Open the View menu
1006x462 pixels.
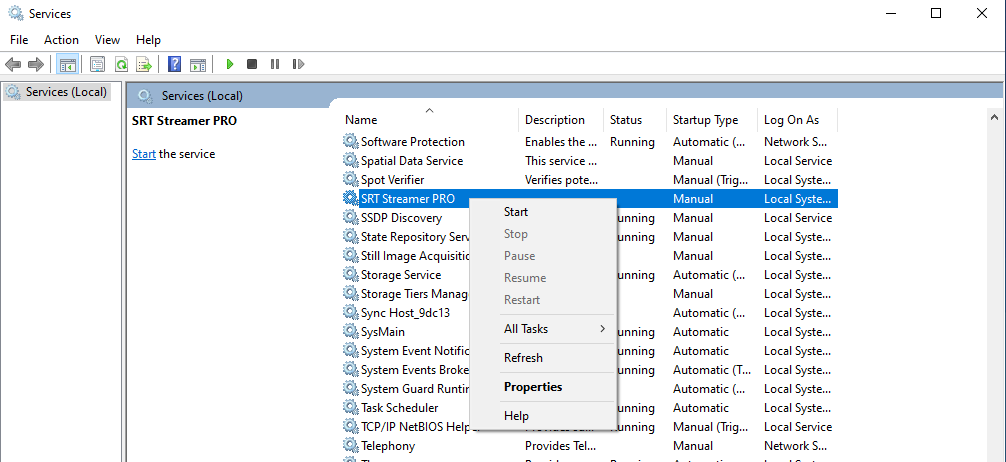point(107,40)
